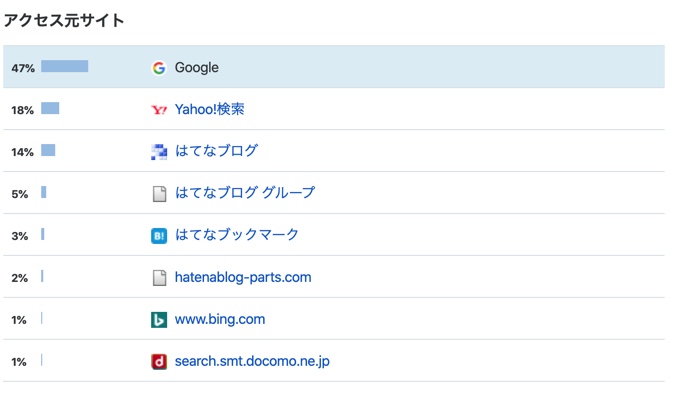
Task: Open the search.smt.docomo.ne.jp link
Action: click(x=252, y=361)
